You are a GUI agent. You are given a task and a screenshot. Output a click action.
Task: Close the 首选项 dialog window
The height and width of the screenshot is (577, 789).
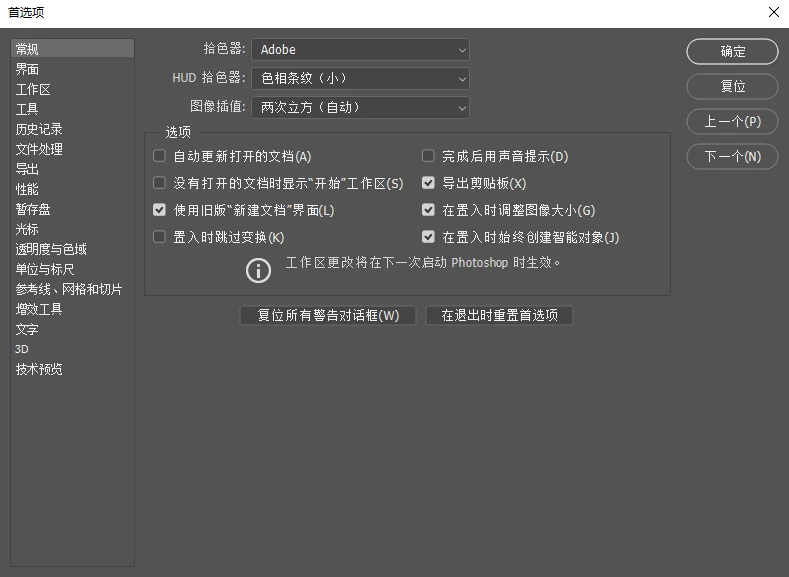click(x=774, y=12)
